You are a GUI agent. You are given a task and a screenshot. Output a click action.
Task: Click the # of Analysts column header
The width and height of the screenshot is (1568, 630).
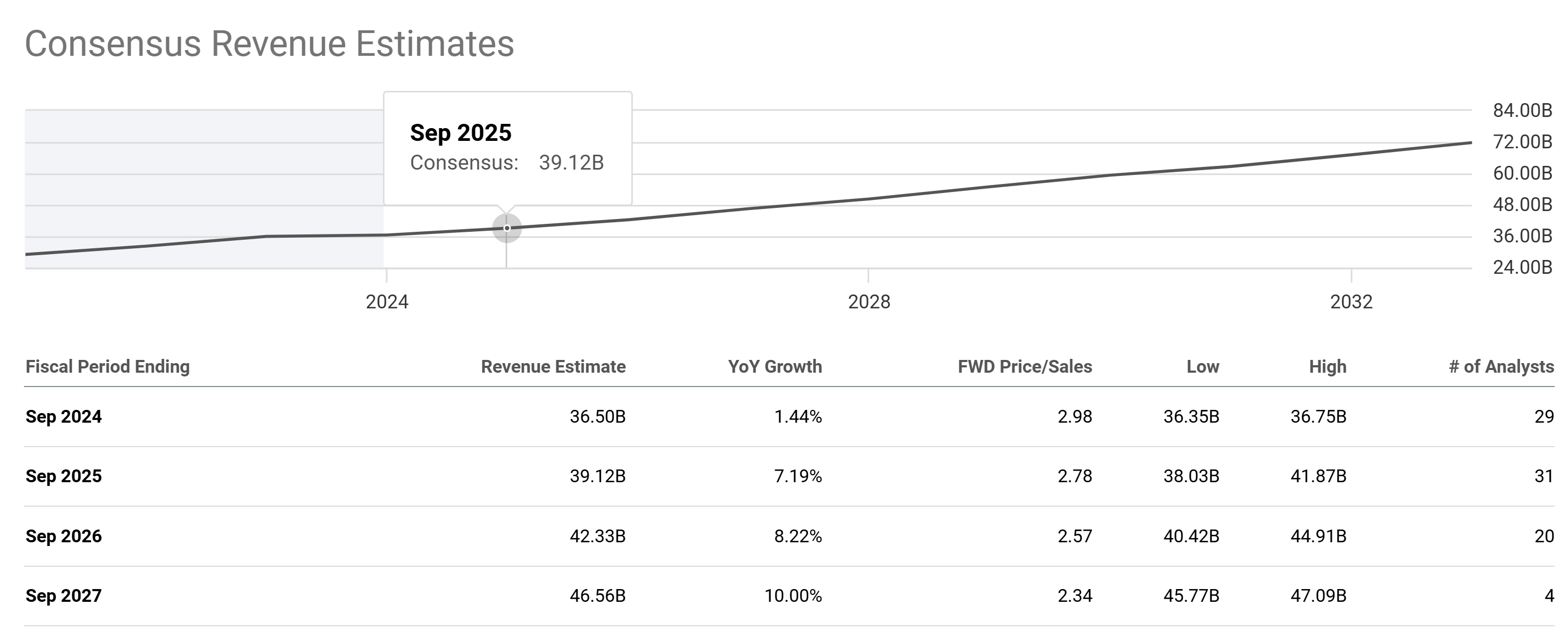1500,366
